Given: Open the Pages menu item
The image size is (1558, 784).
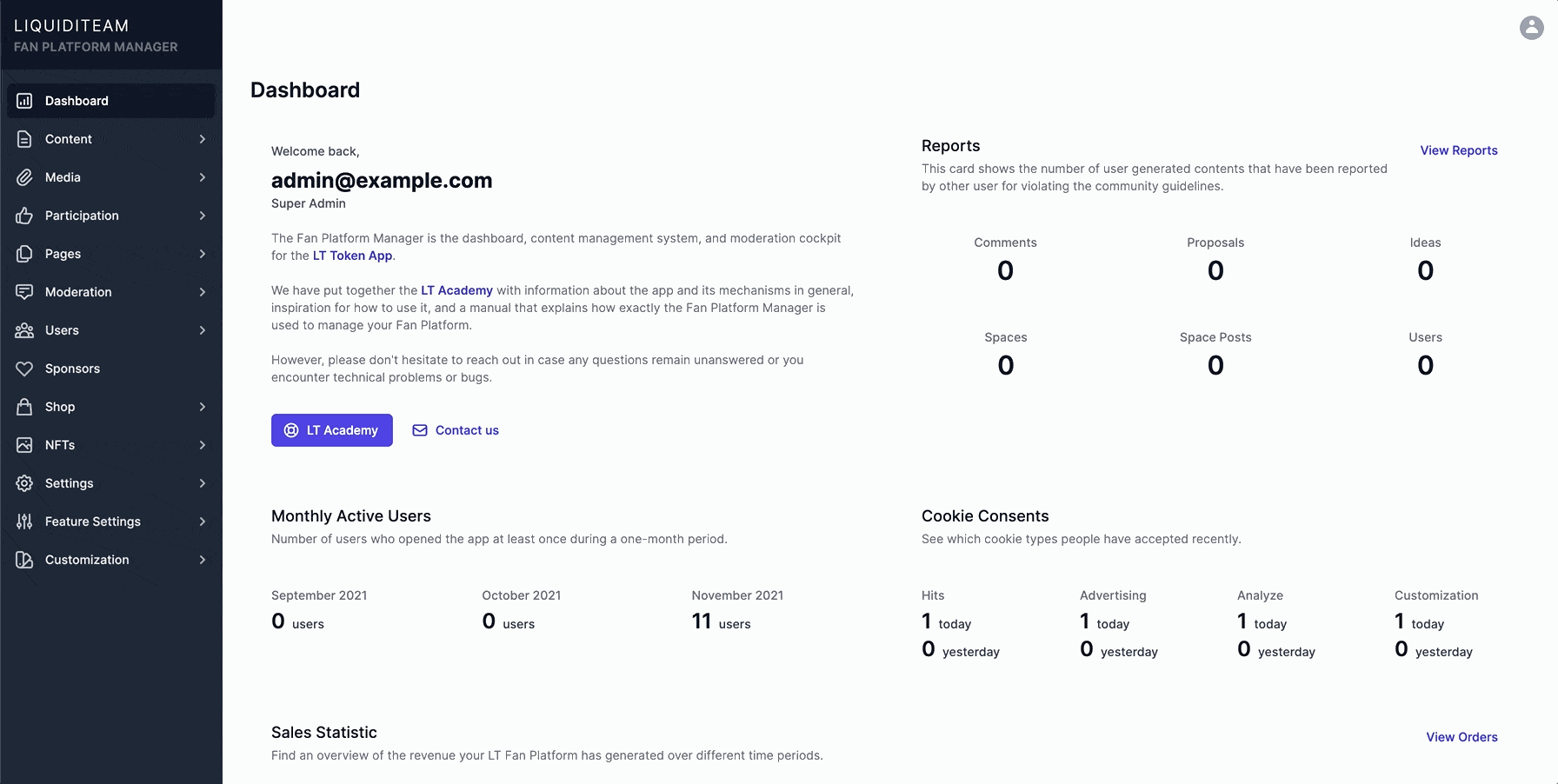Looking at the screenshot, I should click(x=62, y=254).
